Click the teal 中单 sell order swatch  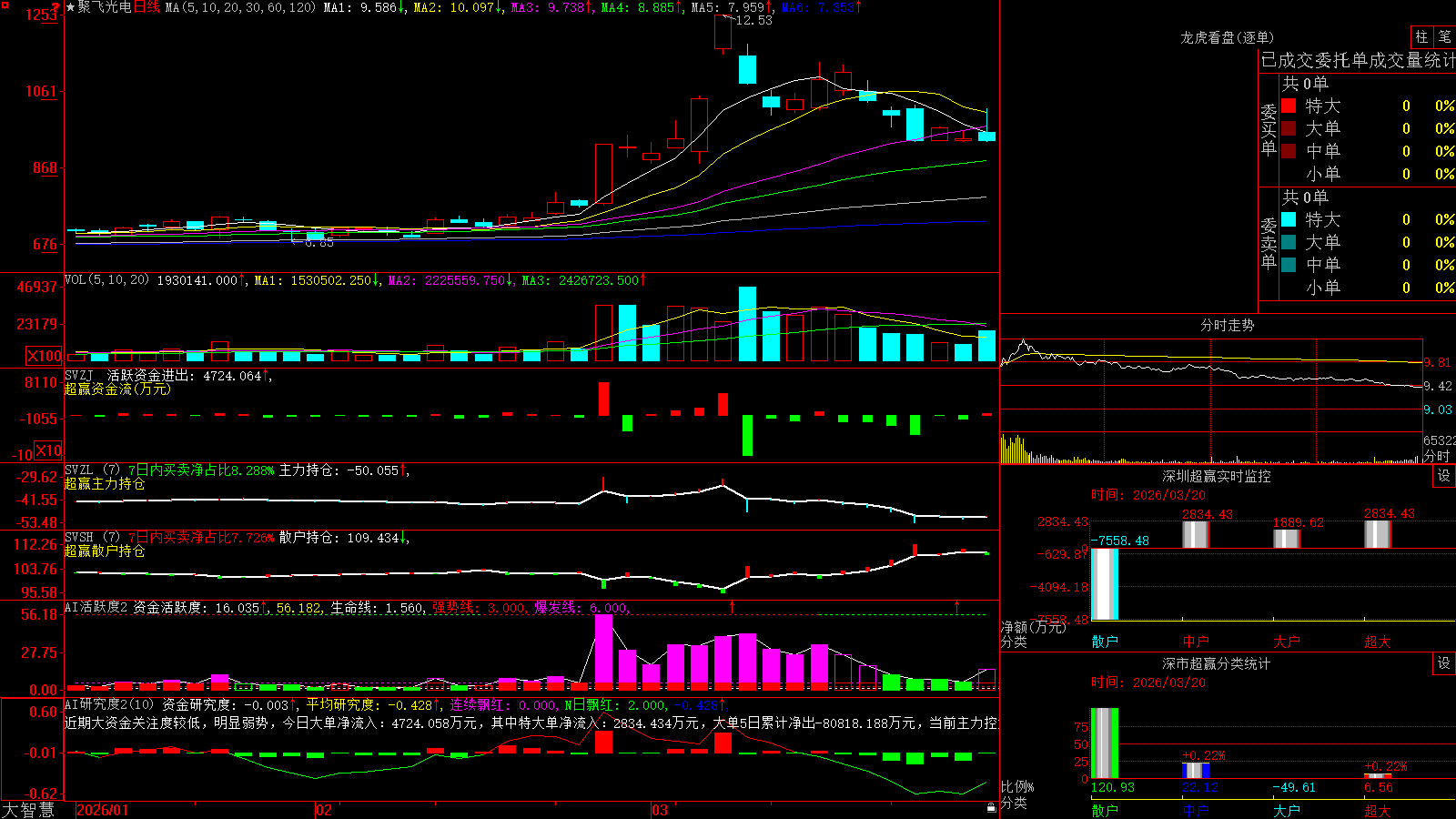(1289, 265)
